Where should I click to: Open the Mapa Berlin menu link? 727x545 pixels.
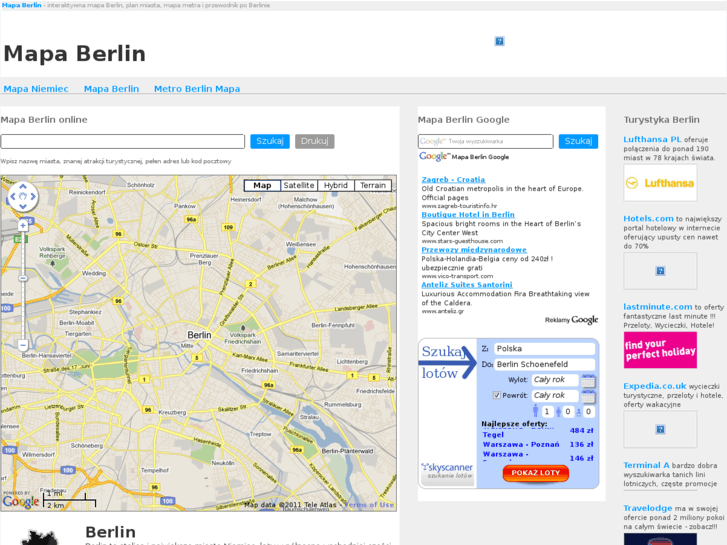tap(111, 89)
